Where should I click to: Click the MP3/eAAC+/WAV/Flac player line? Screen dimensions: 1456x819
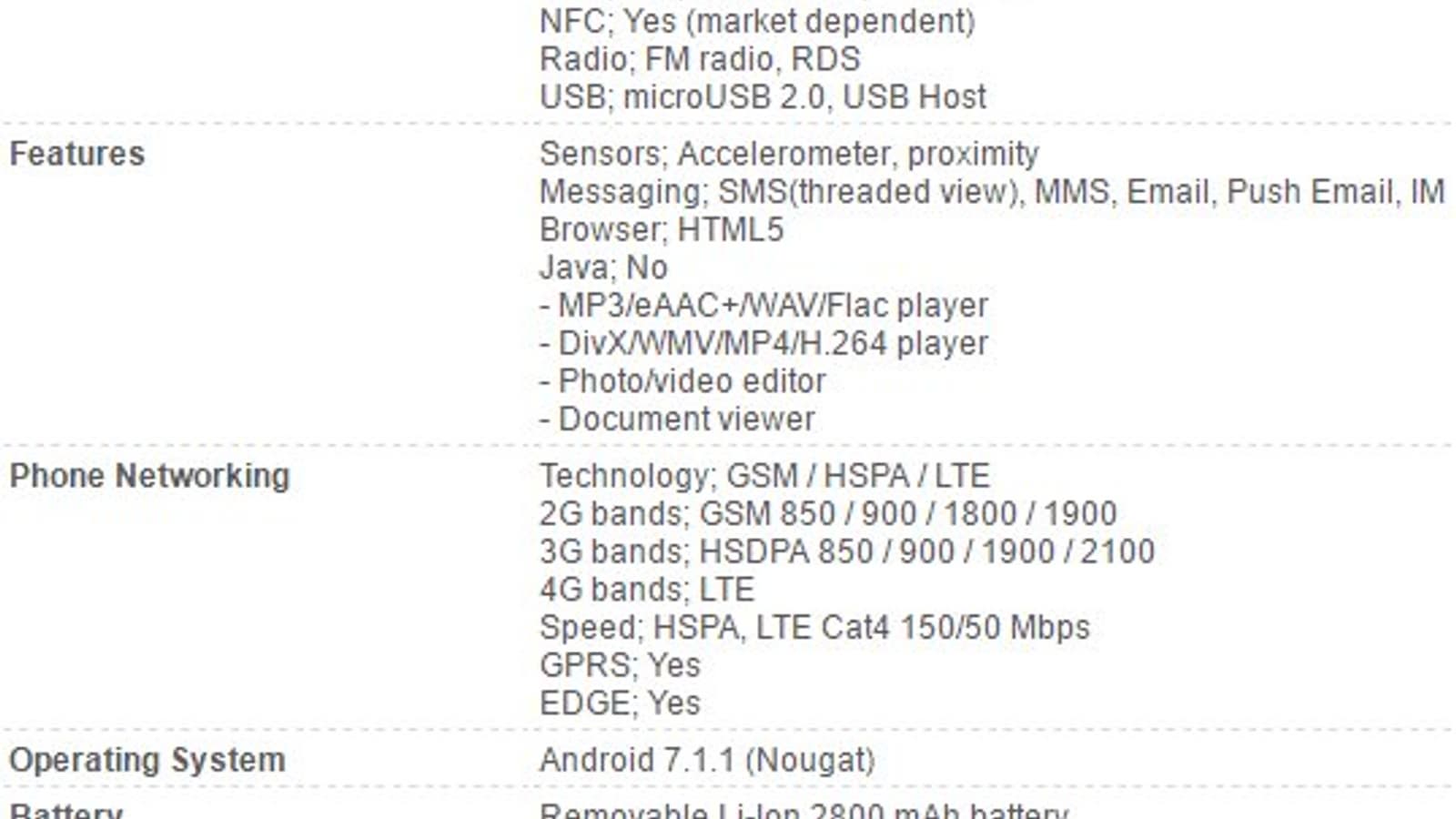point(763,306)
